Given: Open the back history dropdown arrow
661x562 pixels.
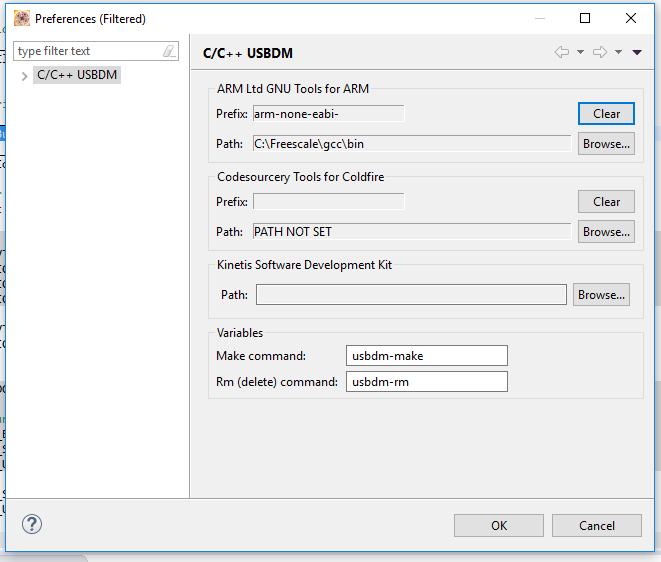Looking at the screenshot, I should click(x=580, y=52).
